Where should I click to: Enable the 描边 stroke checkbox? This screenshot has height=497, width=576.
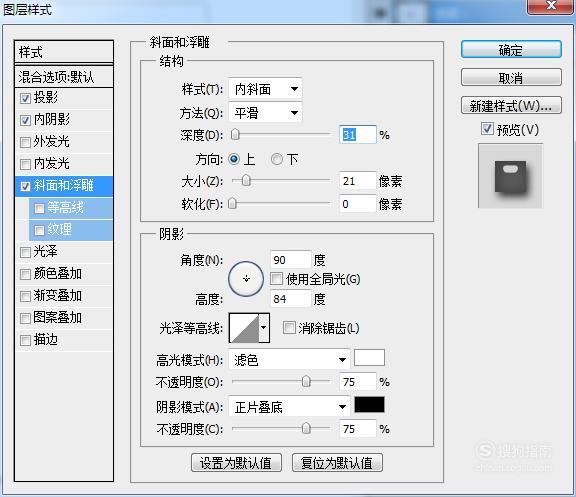coord(25,341)
